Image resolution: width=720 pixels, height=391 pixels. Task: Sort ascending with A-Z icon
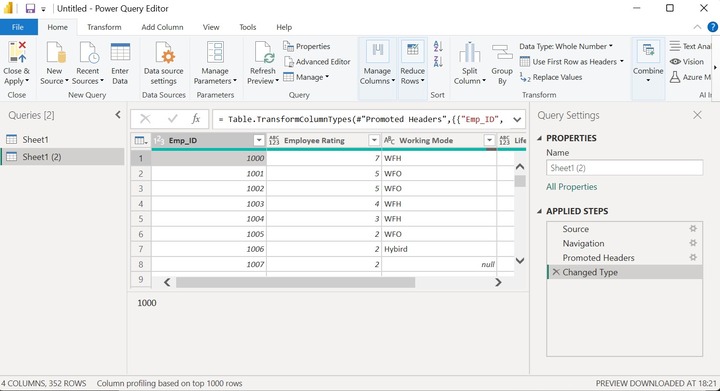(438, 46)
